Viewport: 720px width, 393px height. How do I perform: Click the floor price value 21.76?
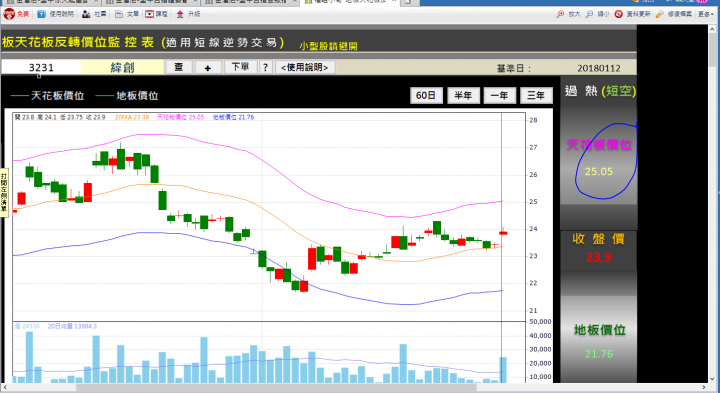click(599, 354)
